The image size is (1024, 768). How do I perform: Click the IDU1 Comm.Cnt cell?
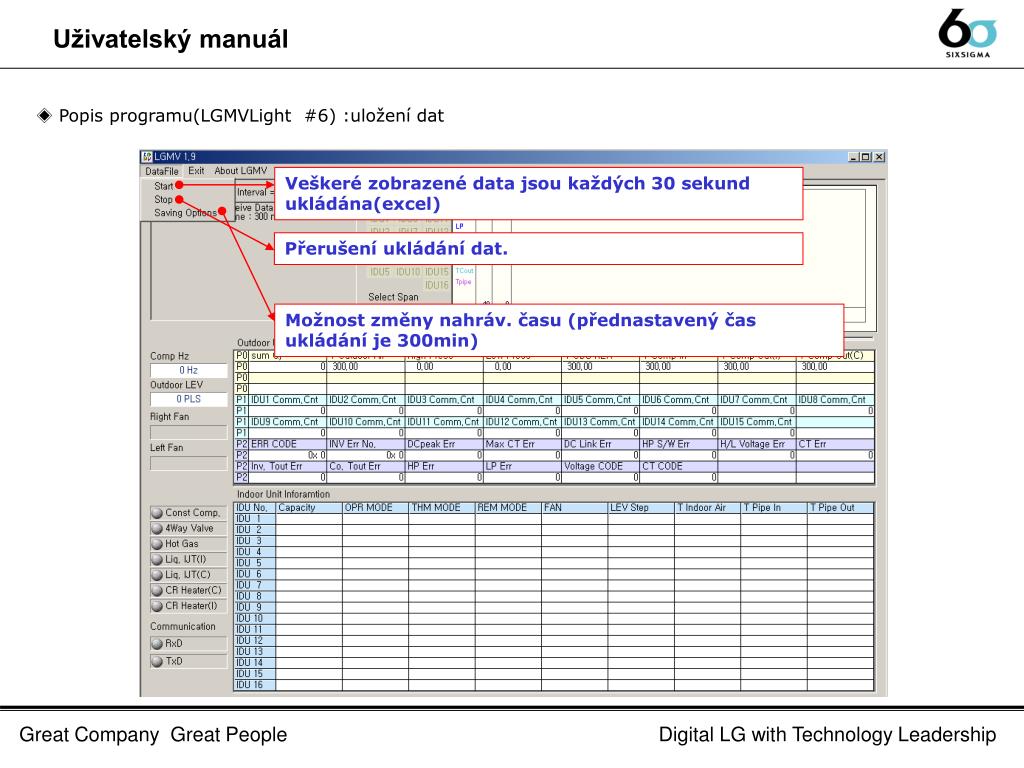click(287, 400)
